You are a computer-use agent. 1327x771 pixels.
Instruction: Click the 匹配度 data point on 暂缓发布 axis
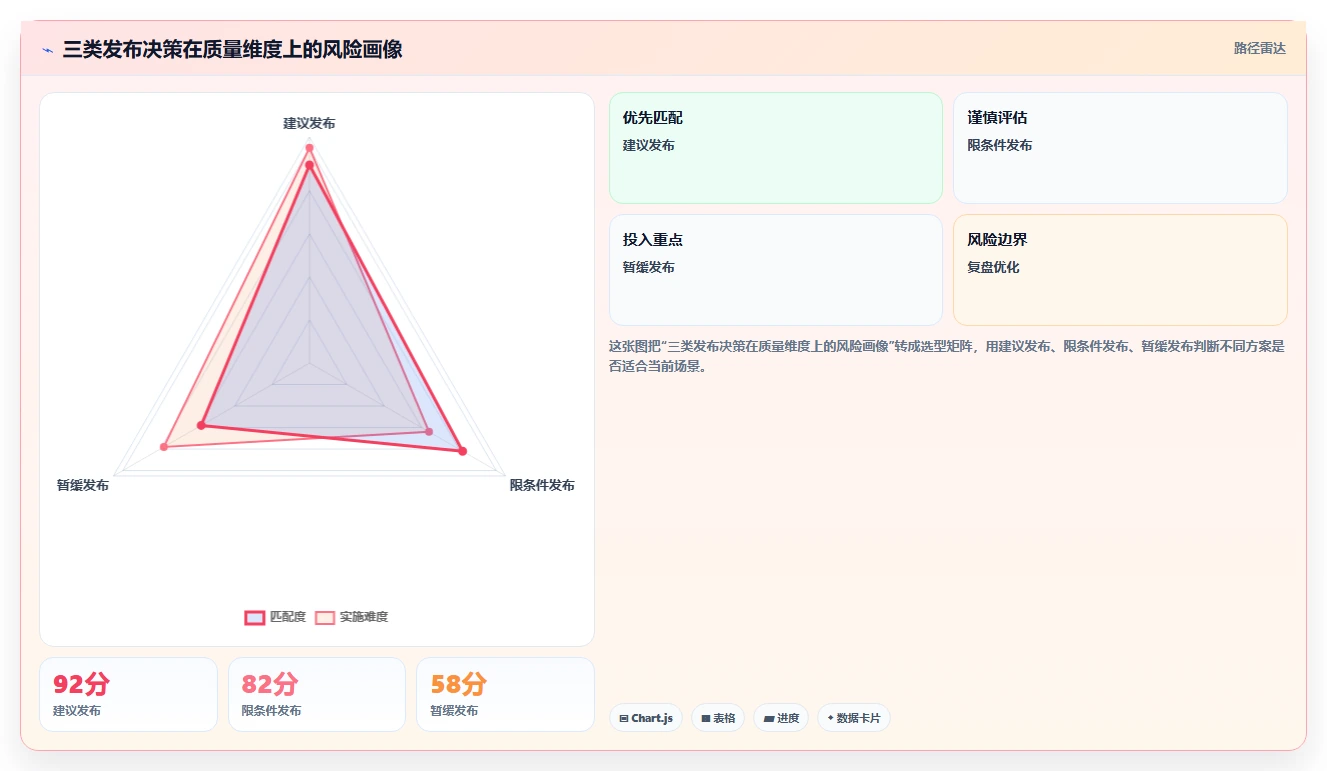point(201,426)
